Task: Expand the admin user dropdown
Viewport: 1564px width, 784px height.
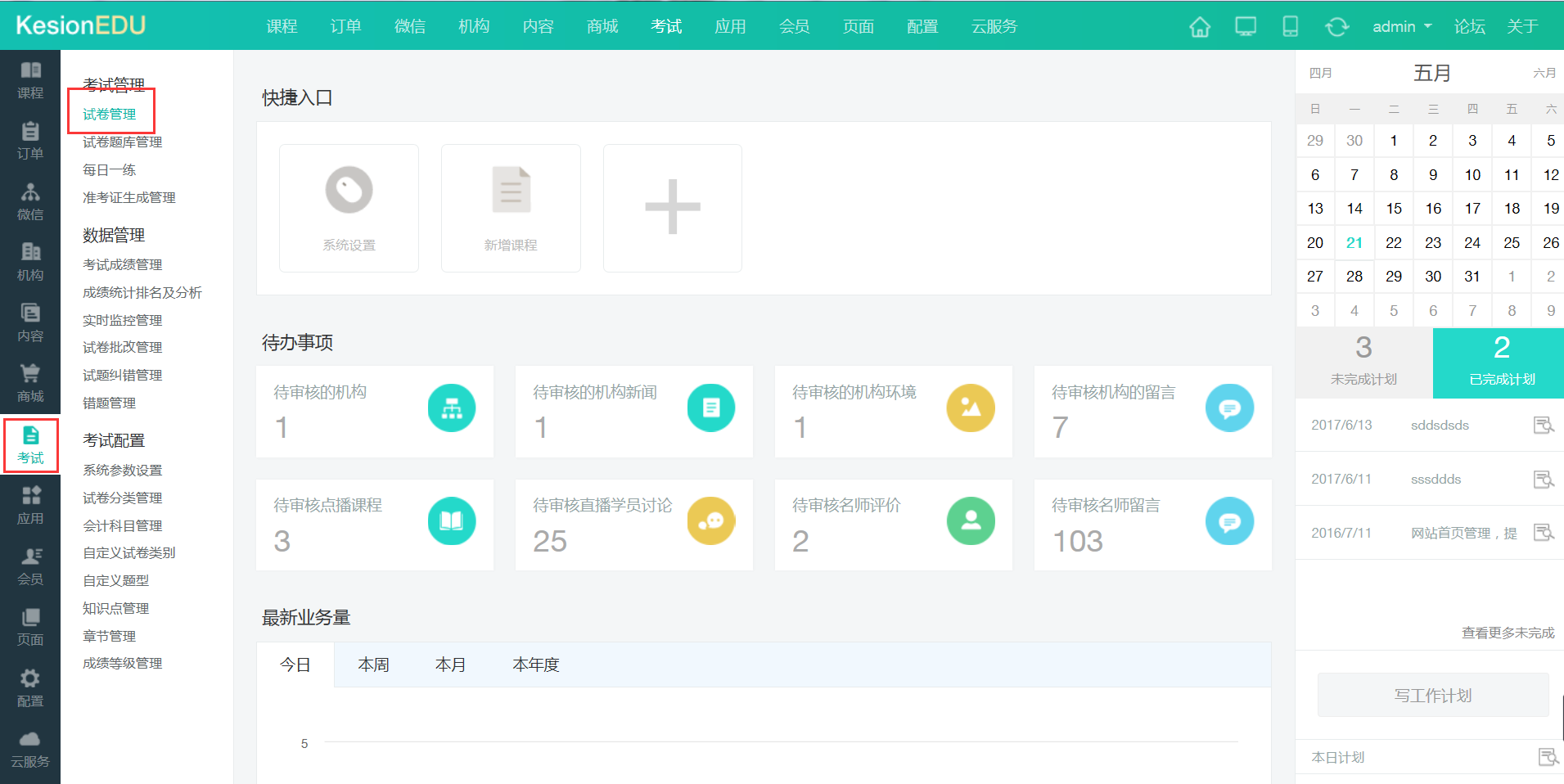Action: (x=1401, y=27)
